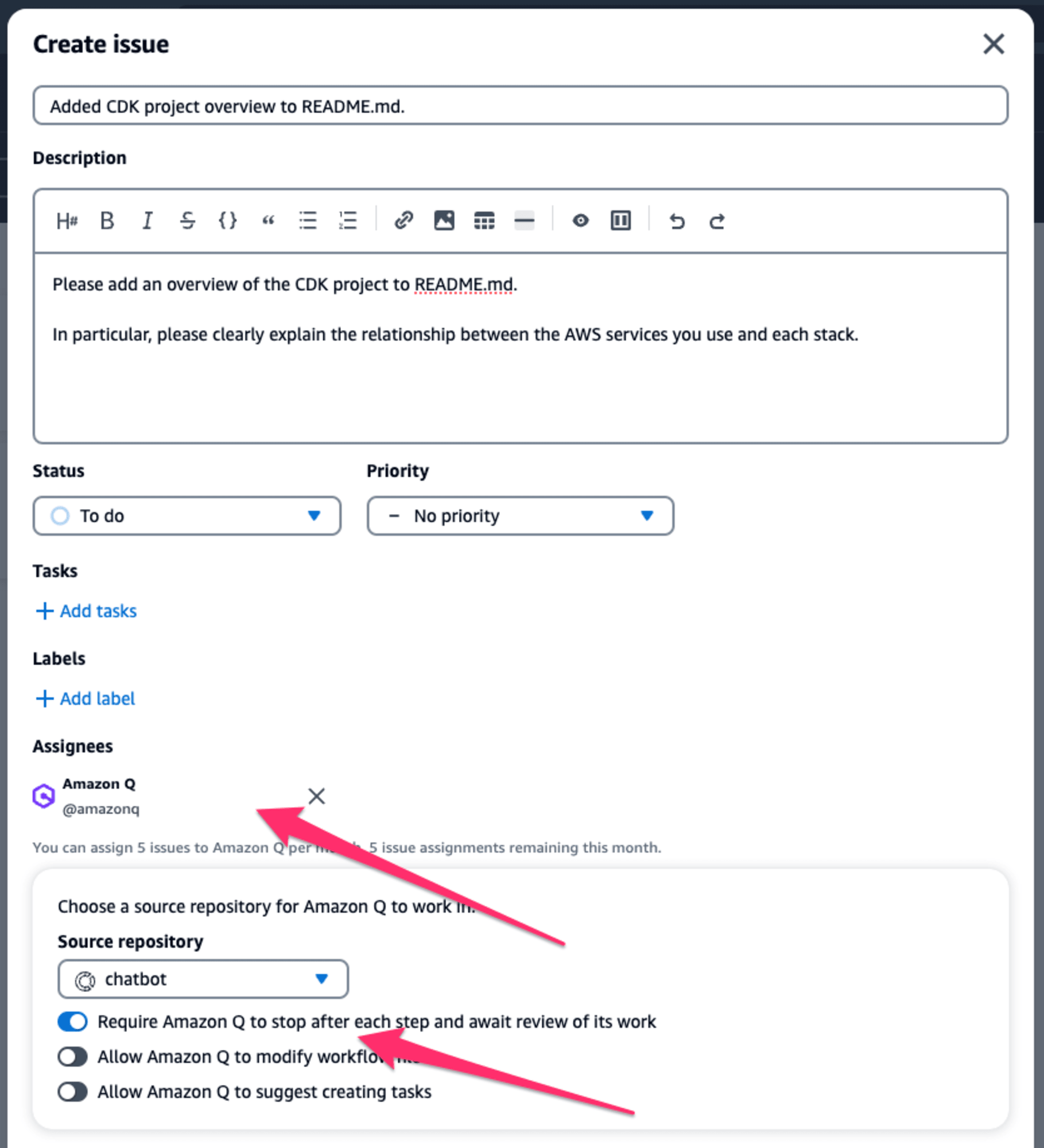Insert a block quote
The width and height of the screenshot is (1044, 1148).
tap(267, 220)
